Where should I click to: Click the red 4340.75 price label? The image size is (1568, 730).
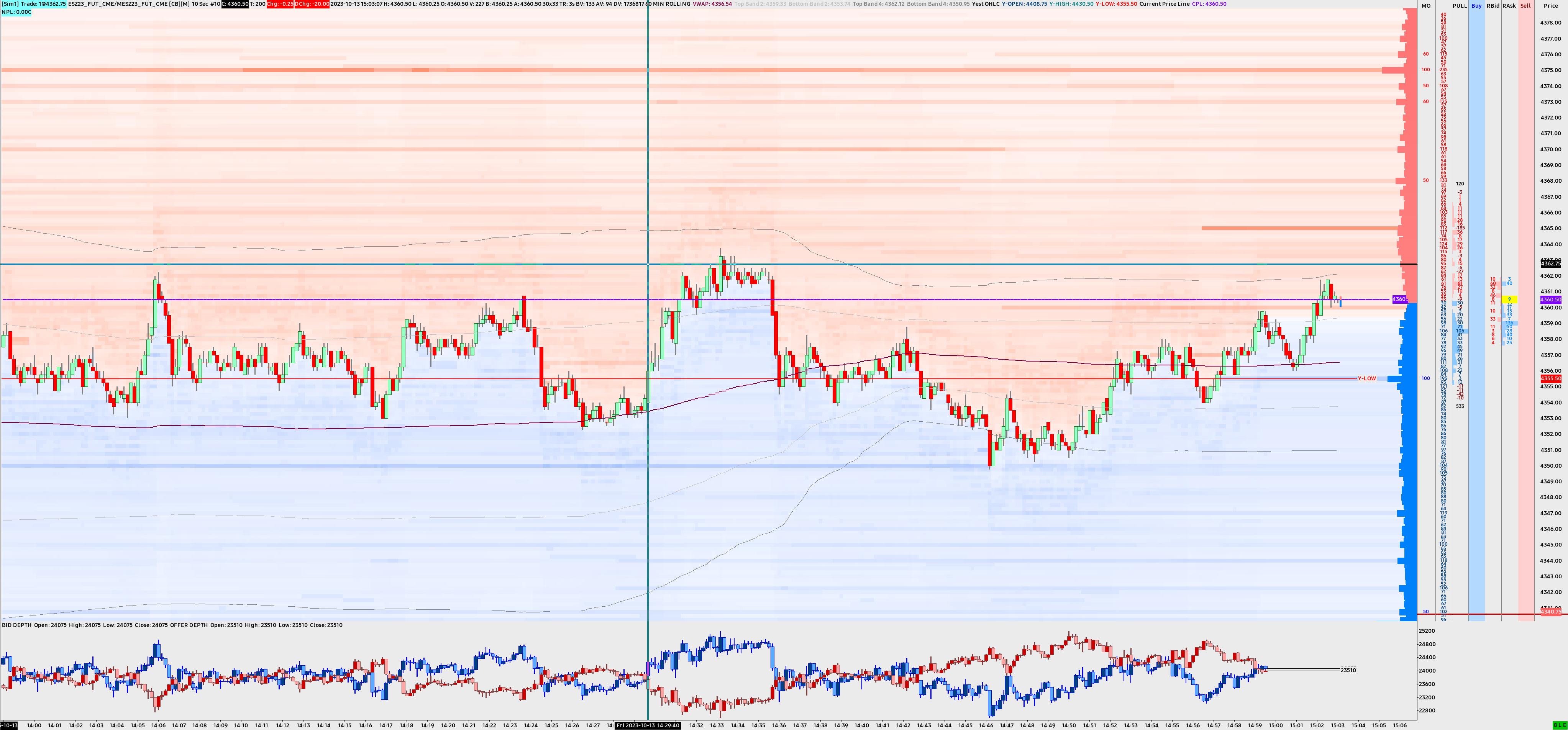tap(1550, 612)
